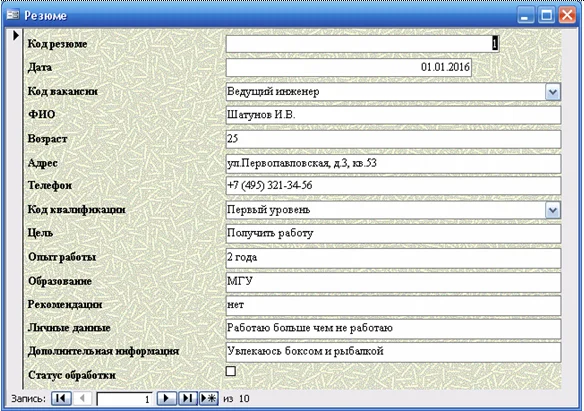584x411 pixels.
Task: Open the Код квалификации dropdown arrow
Action: (x=553, y=210)
